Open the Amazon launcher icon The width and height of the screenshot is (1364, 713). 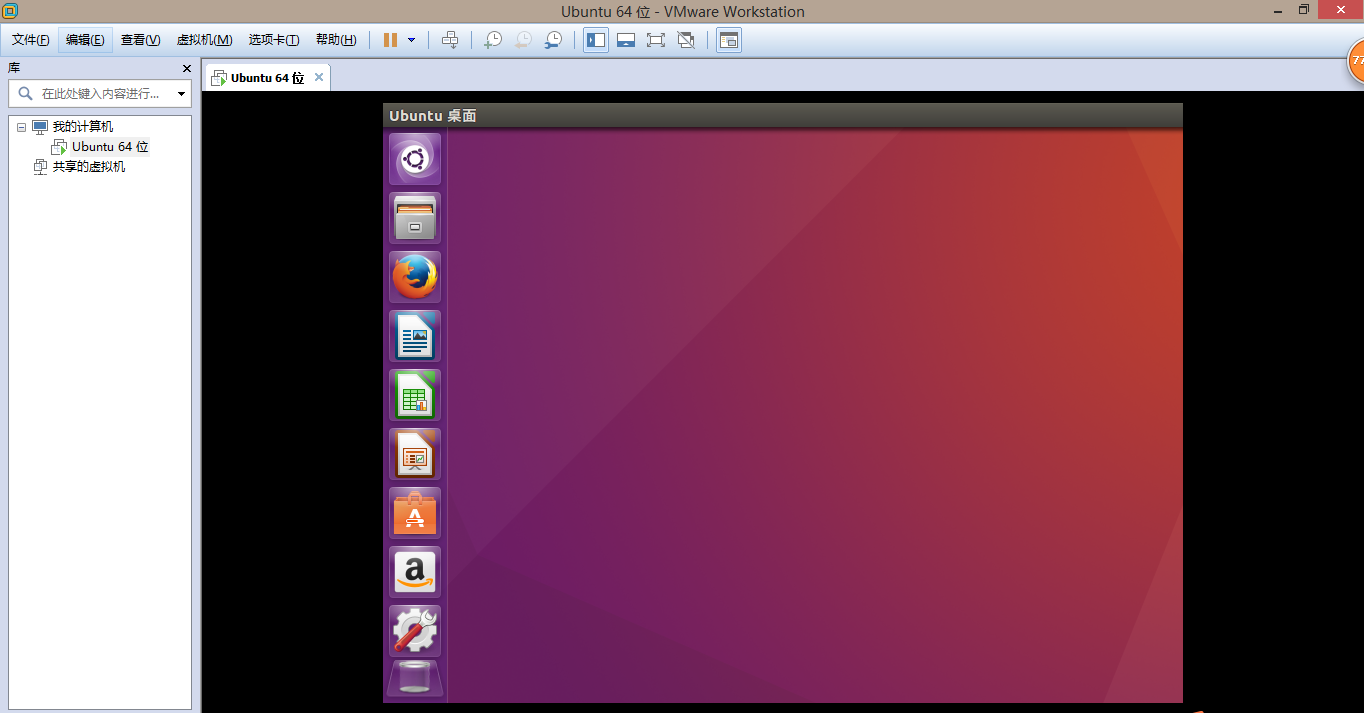click(x=415, y=572)
